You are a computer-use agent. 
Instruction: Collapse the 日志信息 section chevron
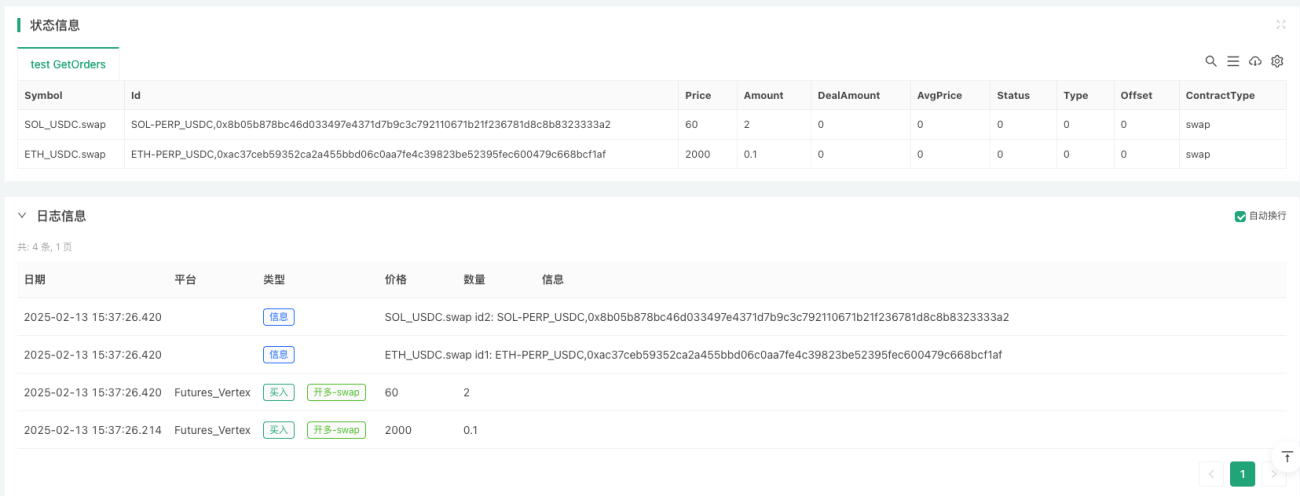pyautogui.click(x=22, y=216)
